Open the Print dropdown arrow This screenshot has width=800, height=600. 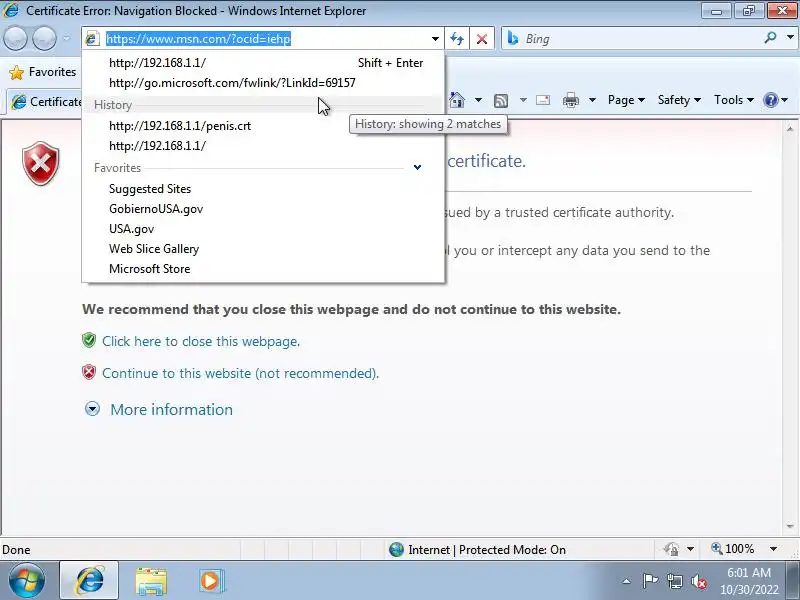click(x=592, y=100)
